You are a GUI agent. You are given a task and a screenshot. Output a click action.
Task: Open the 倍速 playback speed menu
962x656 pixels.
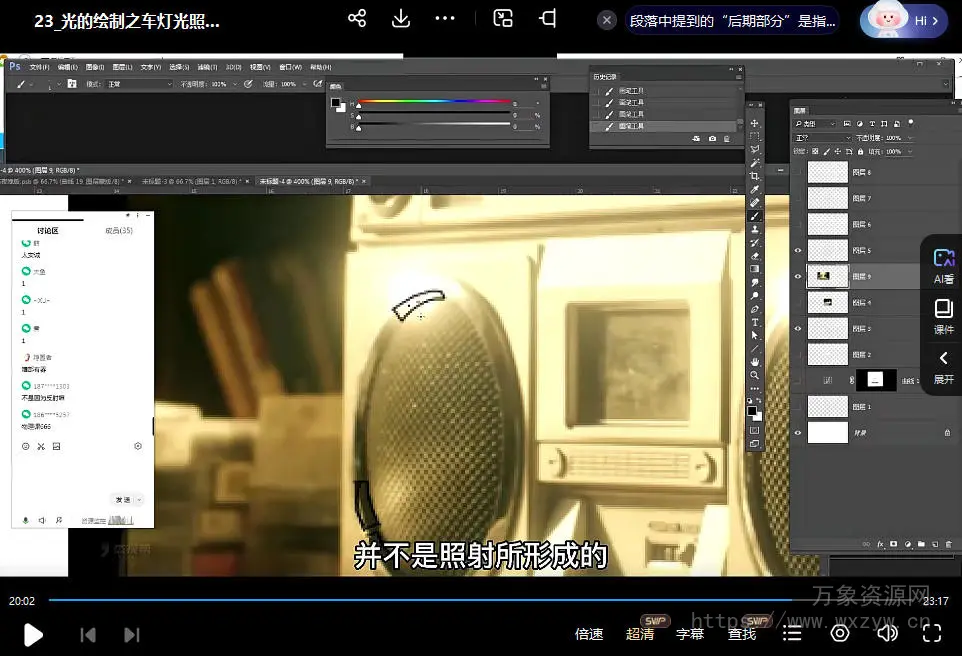(x=589, y=634)
